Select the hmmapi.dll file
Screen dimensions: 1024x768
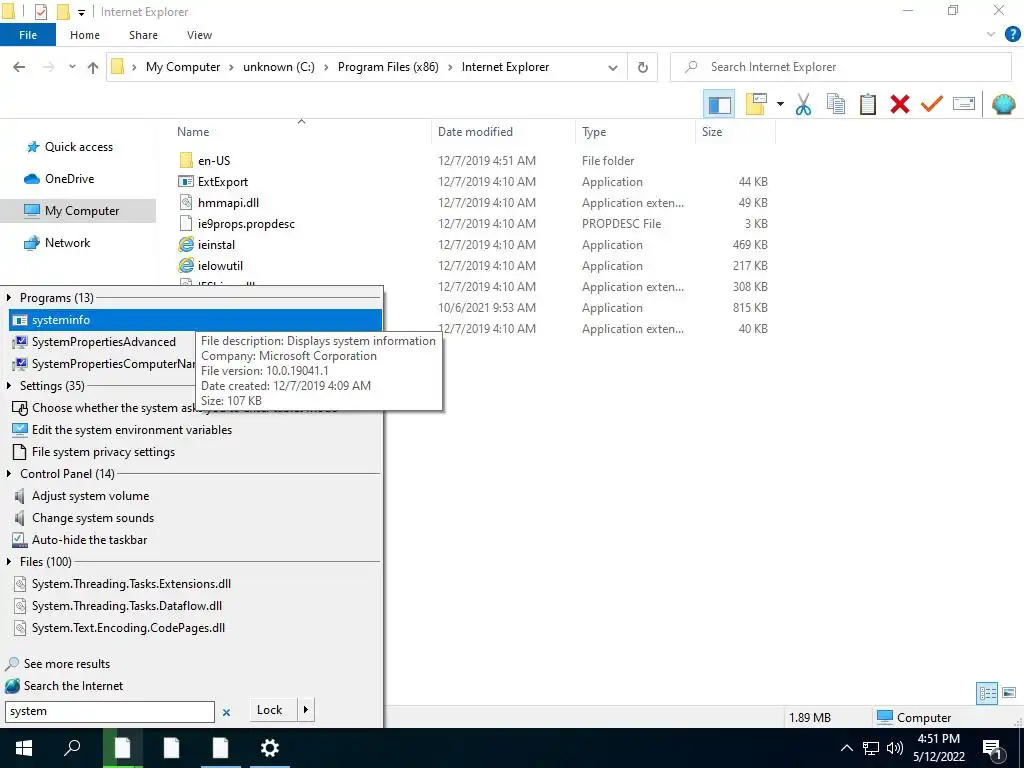click(x=228, y=202)
